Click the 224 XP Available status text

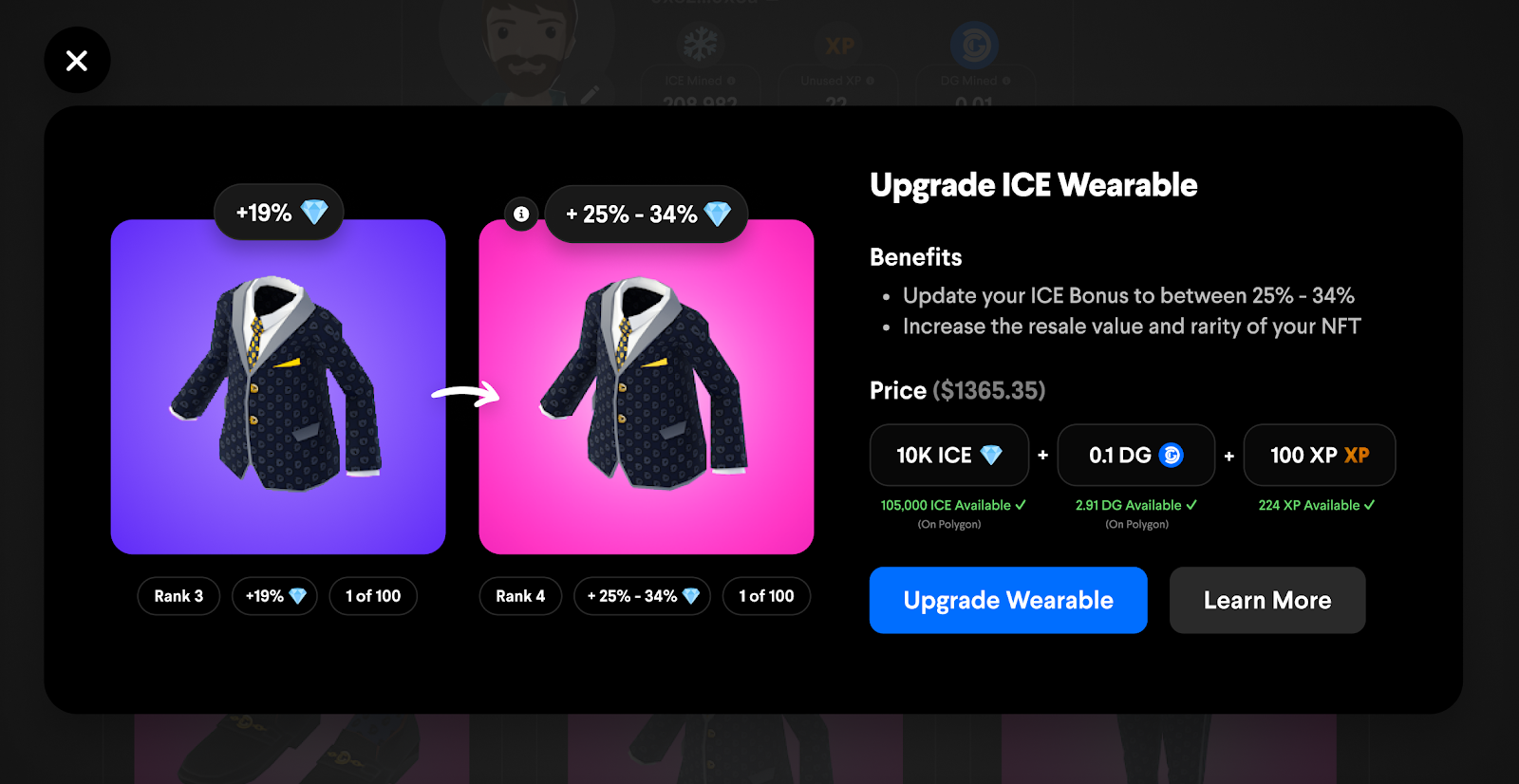coord(1317,505)
